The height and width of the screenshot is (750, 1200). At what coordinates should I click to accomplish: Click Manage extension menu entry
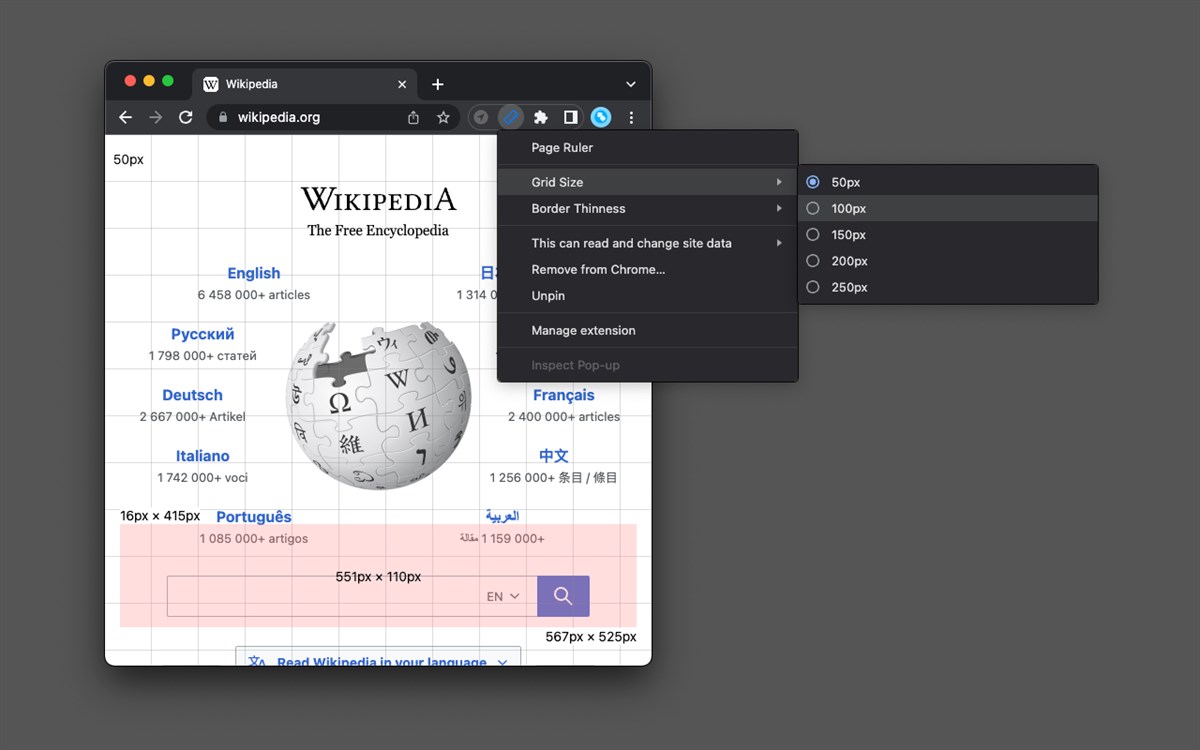point(583,330)
